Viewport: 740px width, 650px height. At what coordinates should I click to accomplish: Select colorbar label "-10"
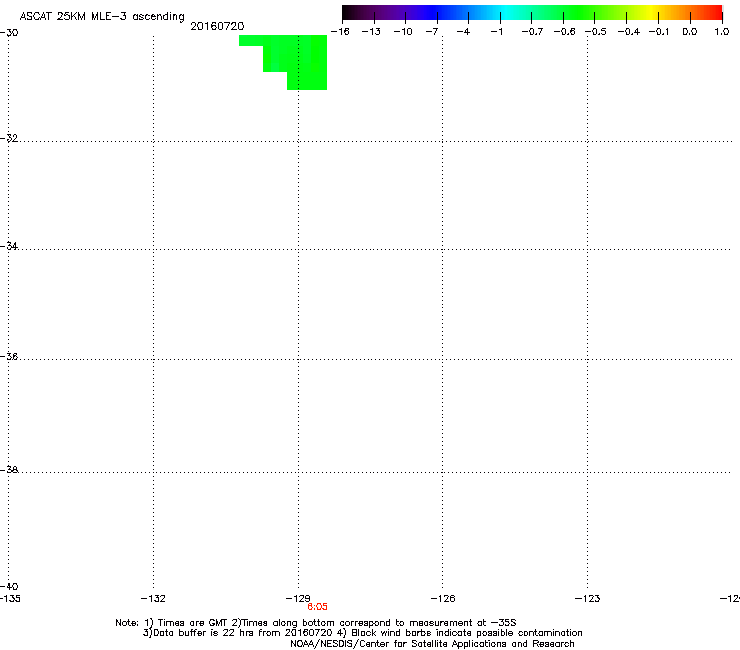pyautogui.click(x=403, y=32)
